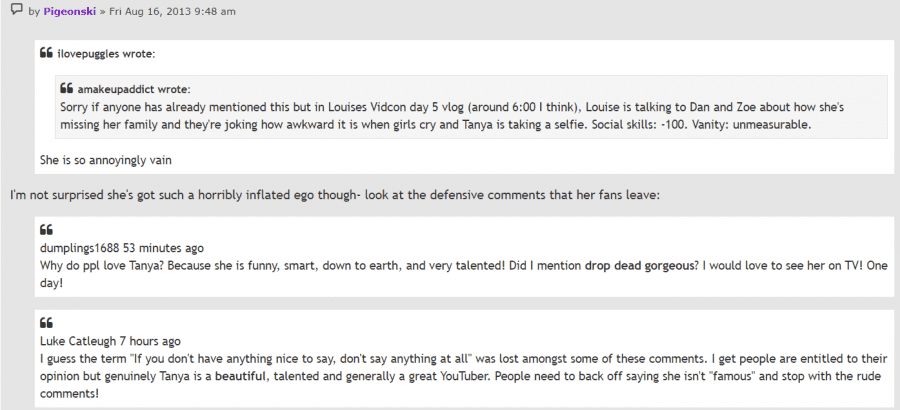This screenshot has width=900, height=410.
Task: Click the "Luke Catleugh 7 hours ago" line
Action: (x=110, y=342)
